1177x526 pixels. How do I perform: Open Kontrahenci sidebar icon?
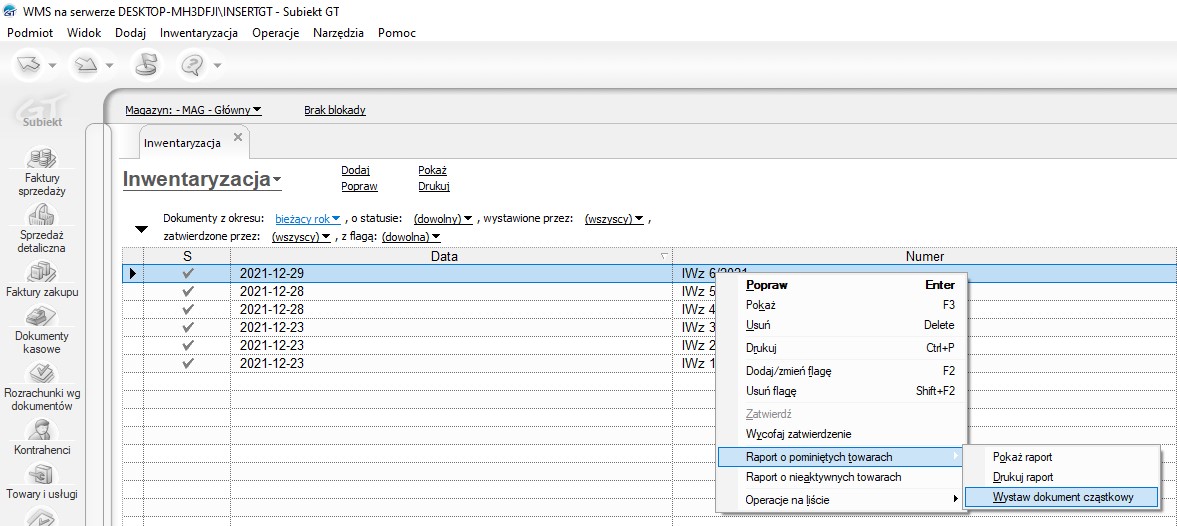(x=42, y=437)
